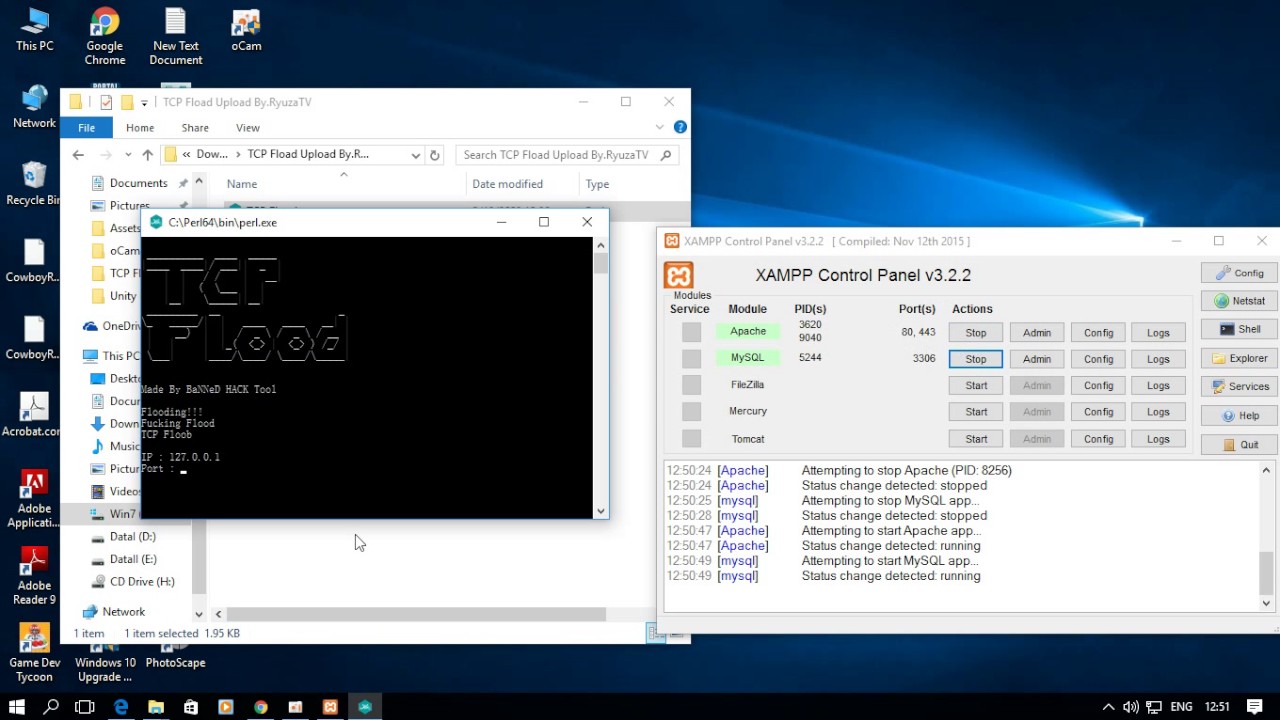Open Task View on taskbar
Screen dimensions: 1280x720
point(85,707)
